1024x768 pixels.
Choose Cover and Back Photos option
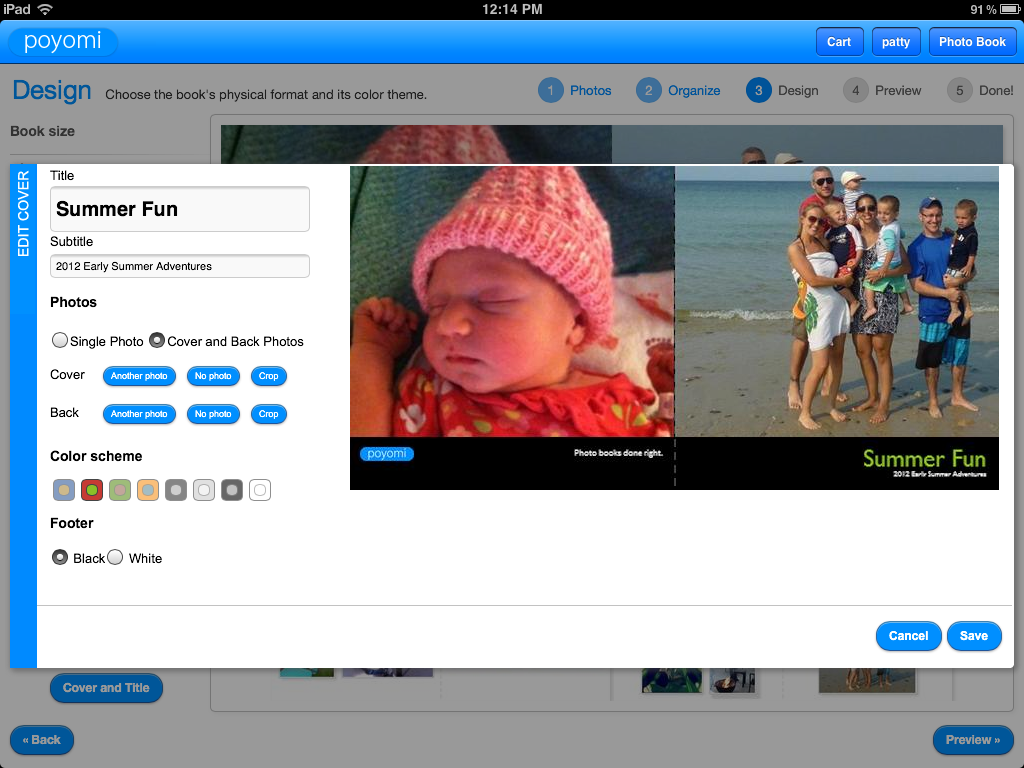157,341
